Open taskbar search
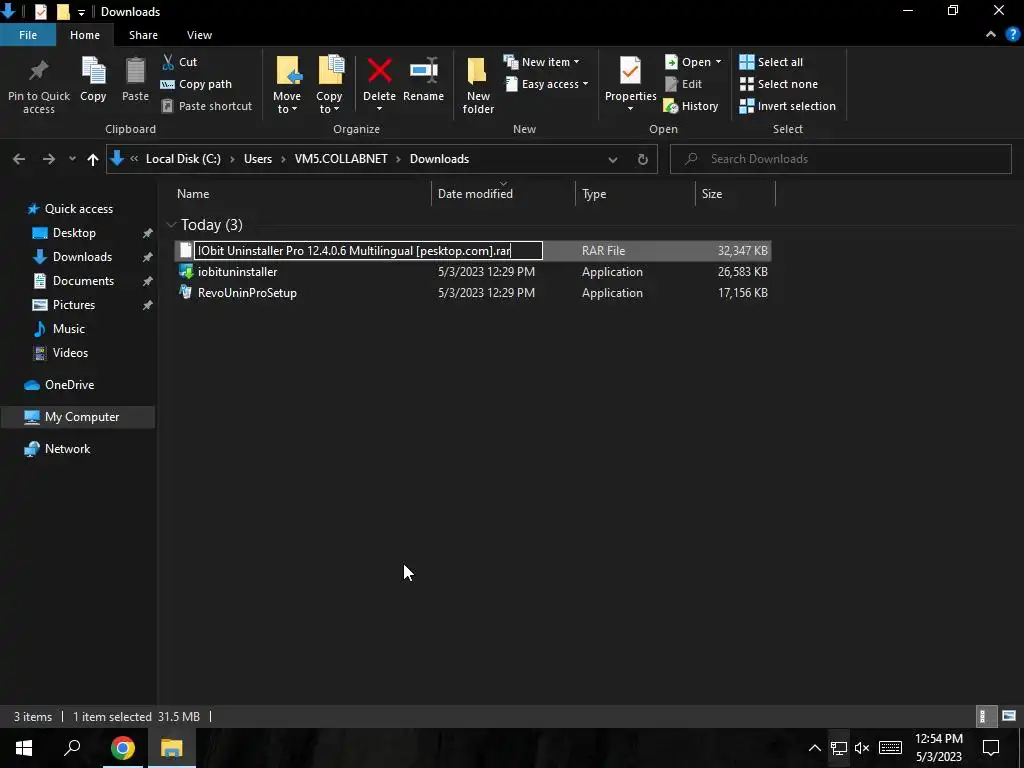 point(72,748)
